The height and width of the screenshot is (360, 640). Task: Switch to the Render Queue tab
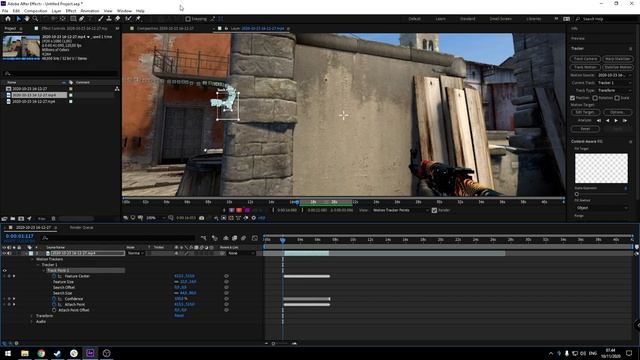[x=82, y=228]
